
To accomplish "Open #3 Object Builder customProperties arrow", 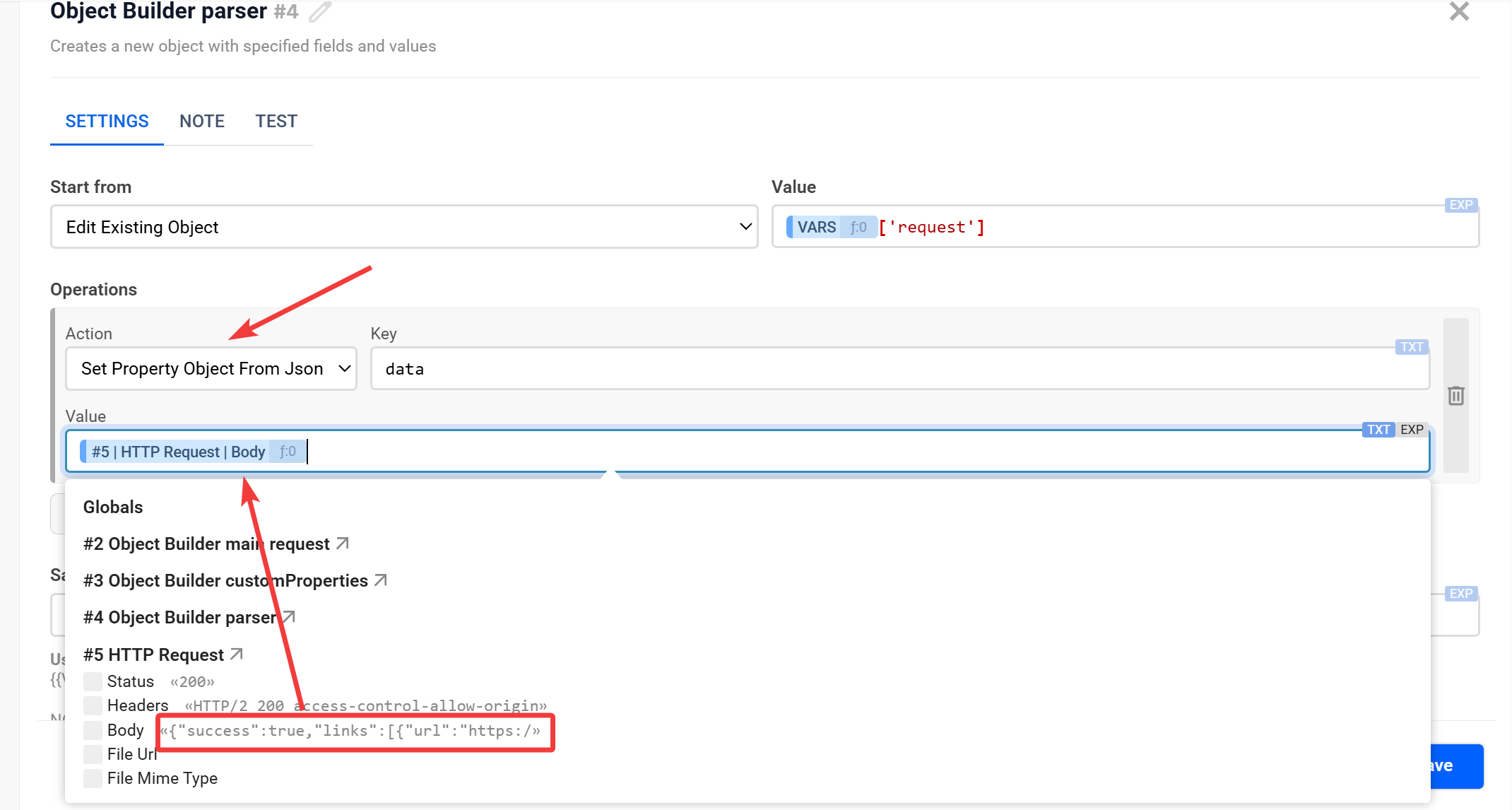I will pyautogui.click(x=381, y=580).
